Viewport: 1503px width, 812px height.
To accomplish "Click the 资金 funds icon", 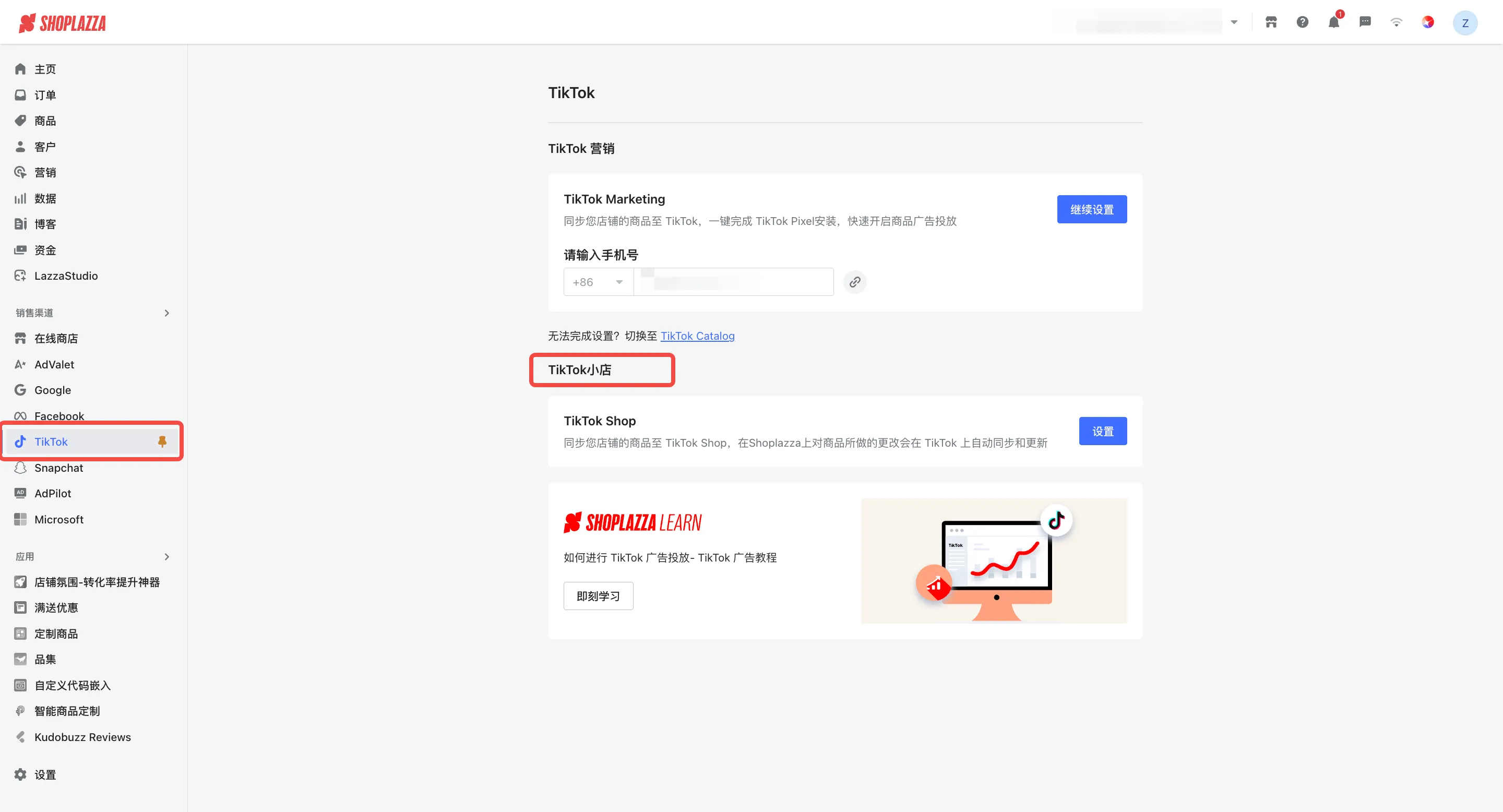I will [20, 249].
